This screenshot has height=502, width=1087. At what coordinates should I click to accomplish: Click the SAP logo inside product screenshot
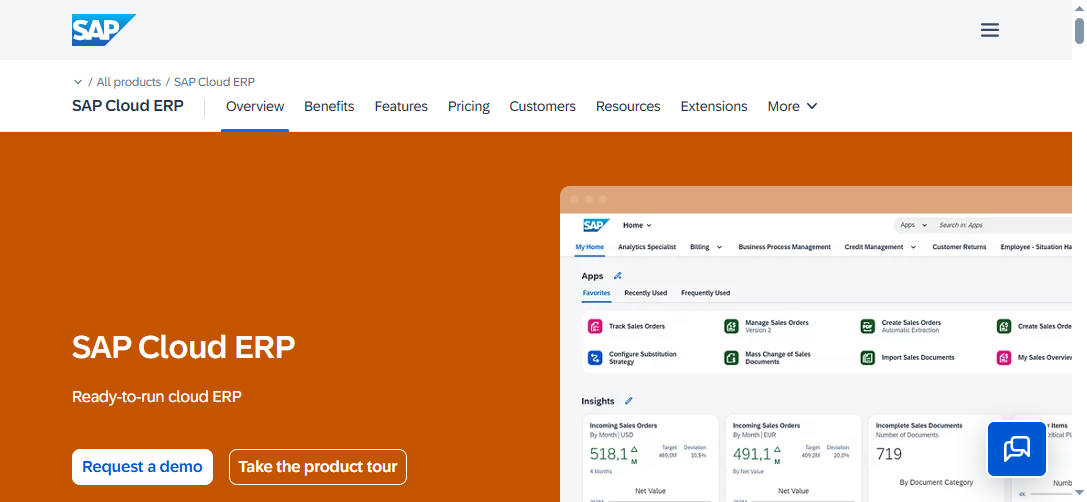(x=596, y=225)
